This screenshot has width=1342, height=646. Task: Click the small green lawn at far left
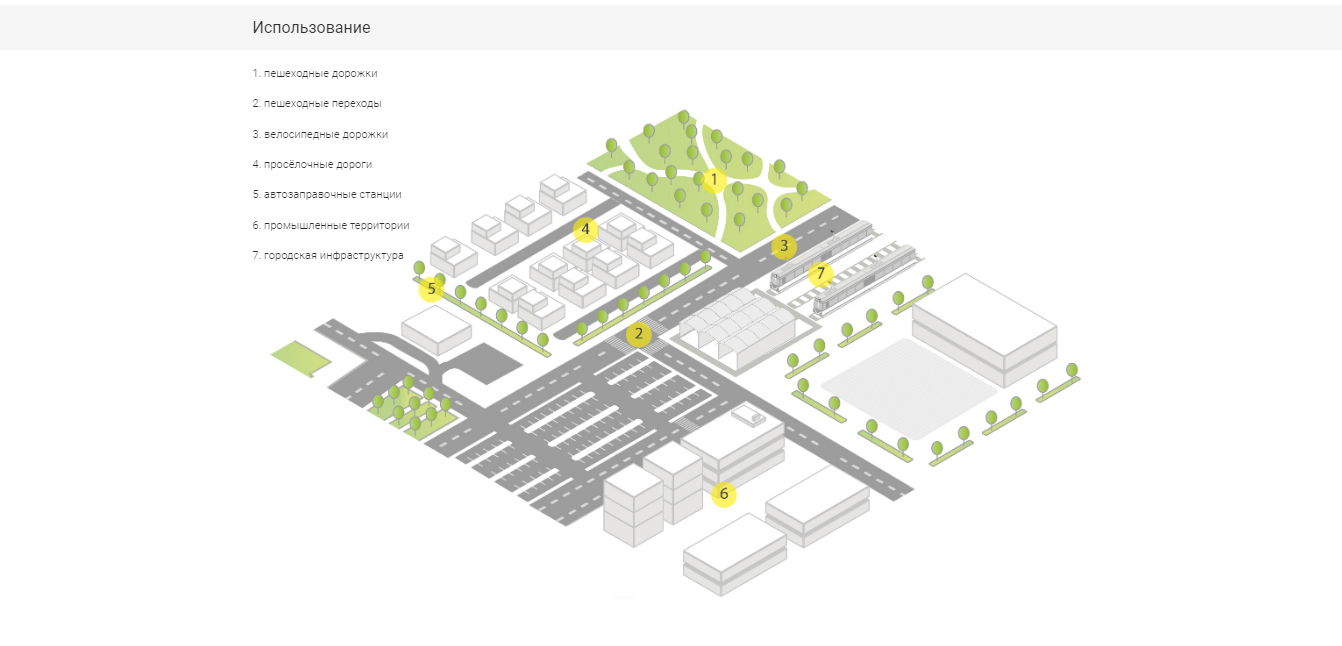pos(299,357)
